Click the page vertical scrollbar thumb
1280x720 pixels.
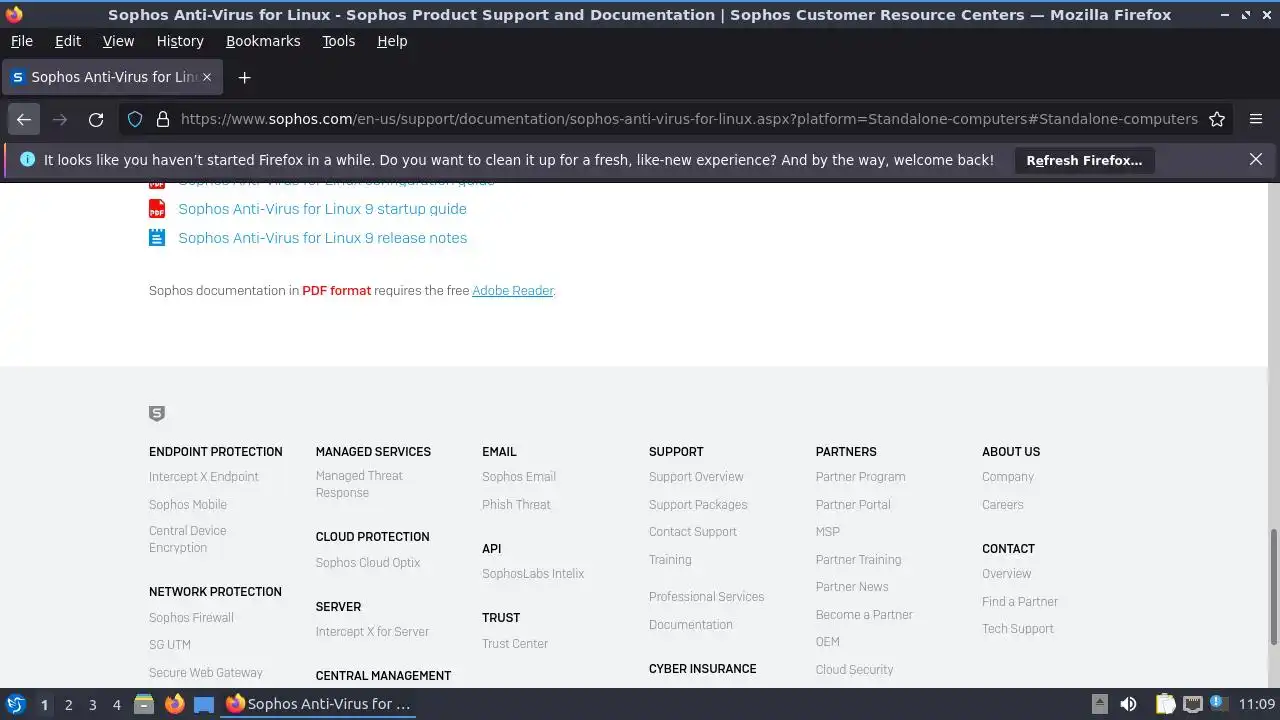pos(1274,586)
